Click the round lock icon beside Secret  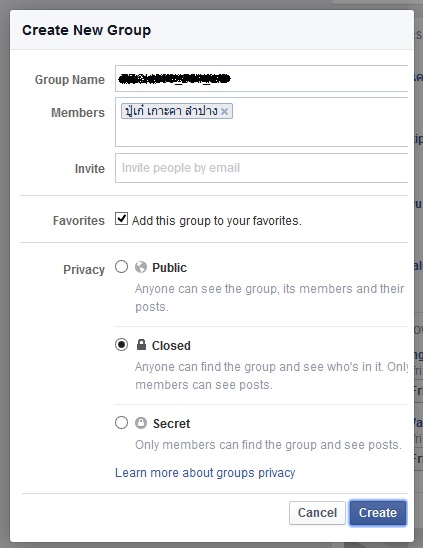pos(141,423)
